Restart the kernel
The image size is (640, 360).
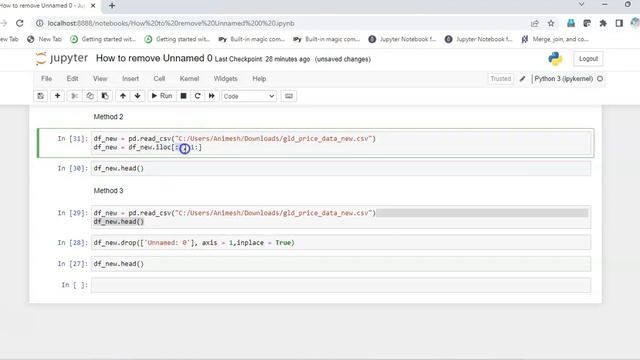click(198, 96)
